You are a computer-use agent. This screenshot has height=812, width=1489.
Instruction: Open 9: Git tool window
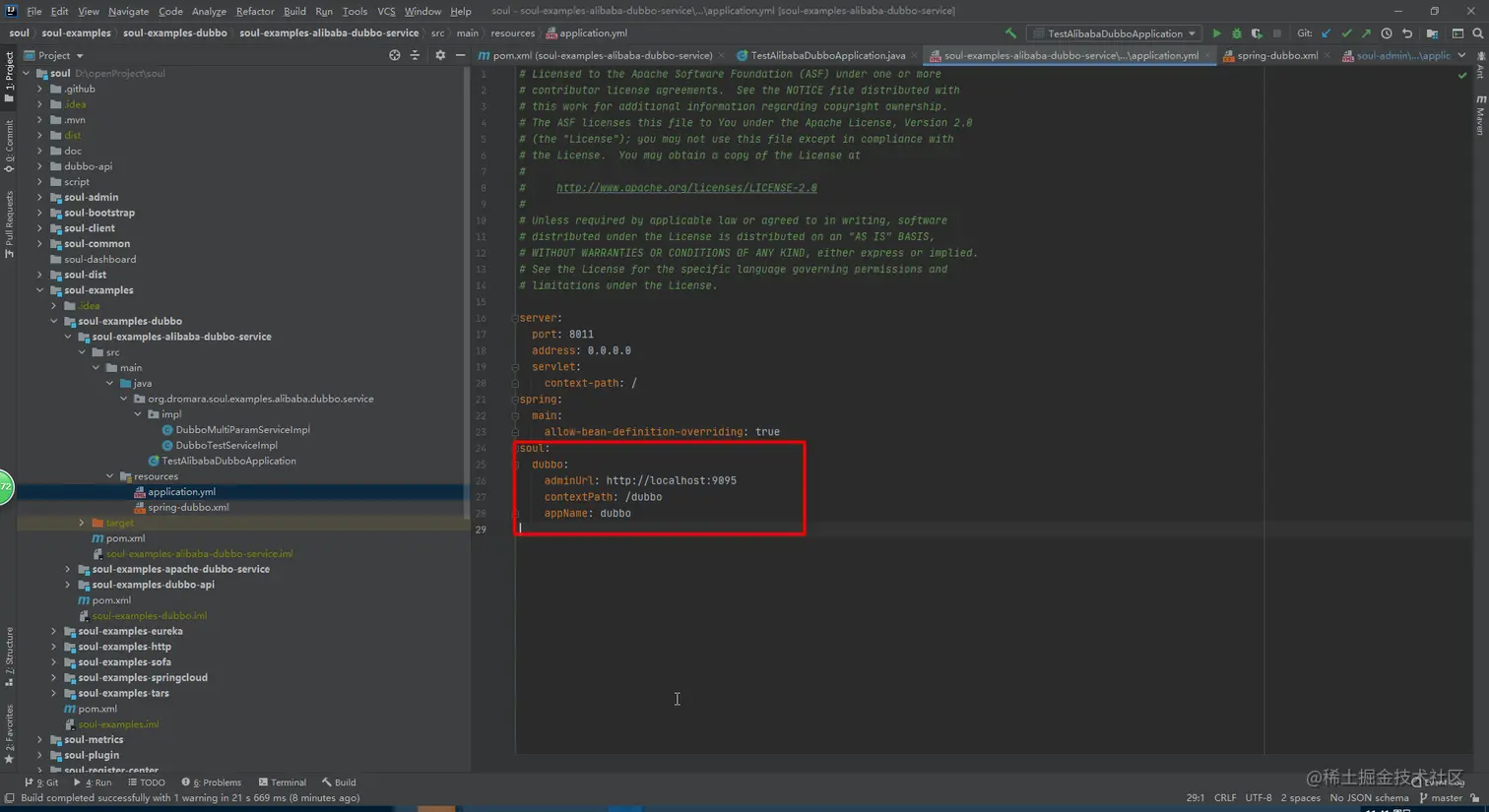pyautogui.click(x=41, y=782)
